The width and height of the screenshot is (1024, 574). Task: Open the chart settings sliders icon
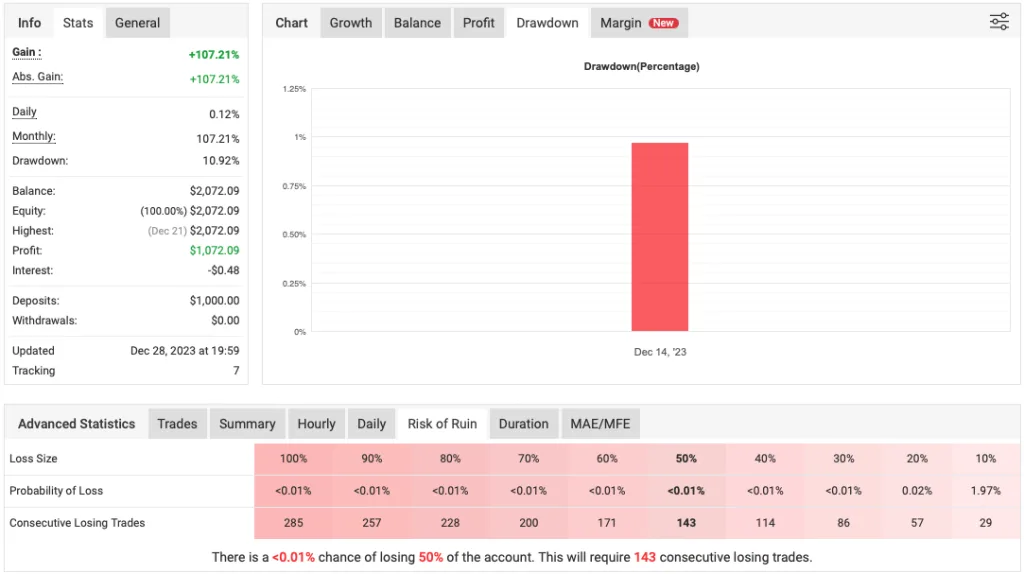click(999, 22)
